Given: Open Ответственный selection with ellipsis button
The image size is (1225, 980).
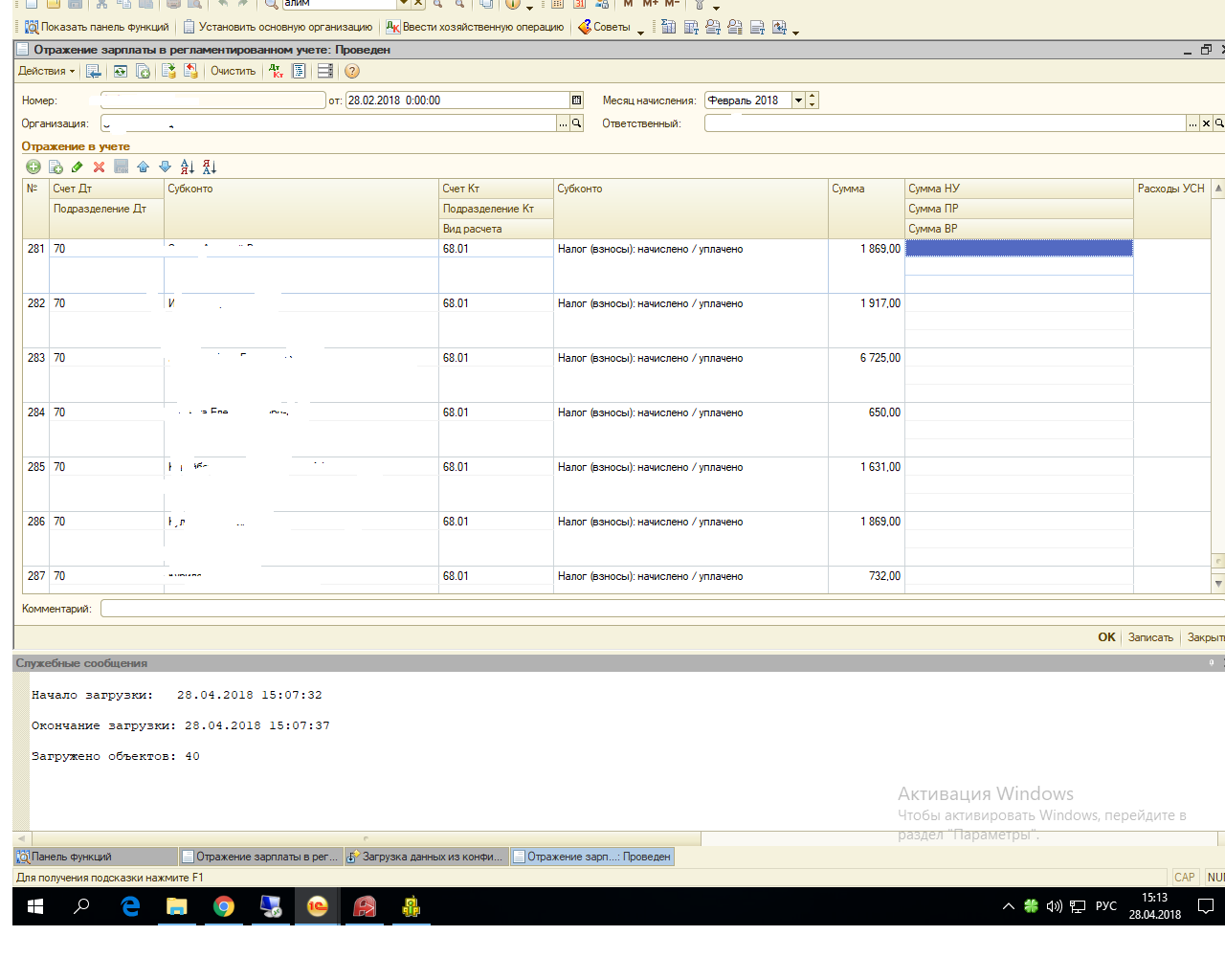Looking at the screenshot, I should pos(1192,123).
